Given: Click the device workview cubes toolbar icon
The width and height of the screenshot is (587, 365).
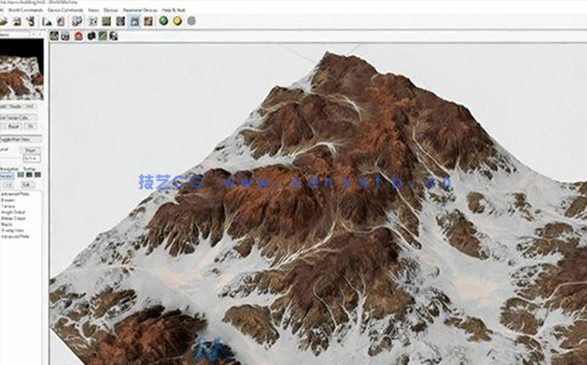Looking at the screenshot, I should pyautogui.click(x=77, y=21).
